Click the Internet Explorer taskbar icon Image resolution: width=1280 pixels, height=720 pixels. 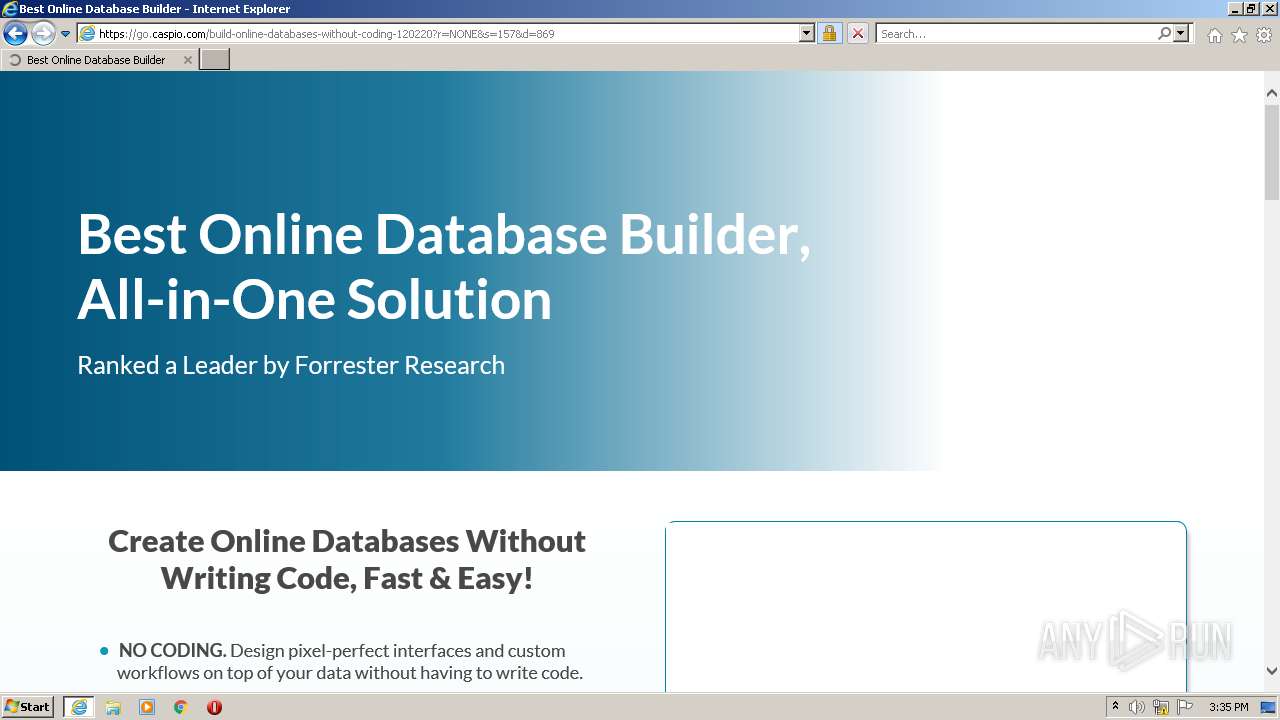click(x=79, y=707)
